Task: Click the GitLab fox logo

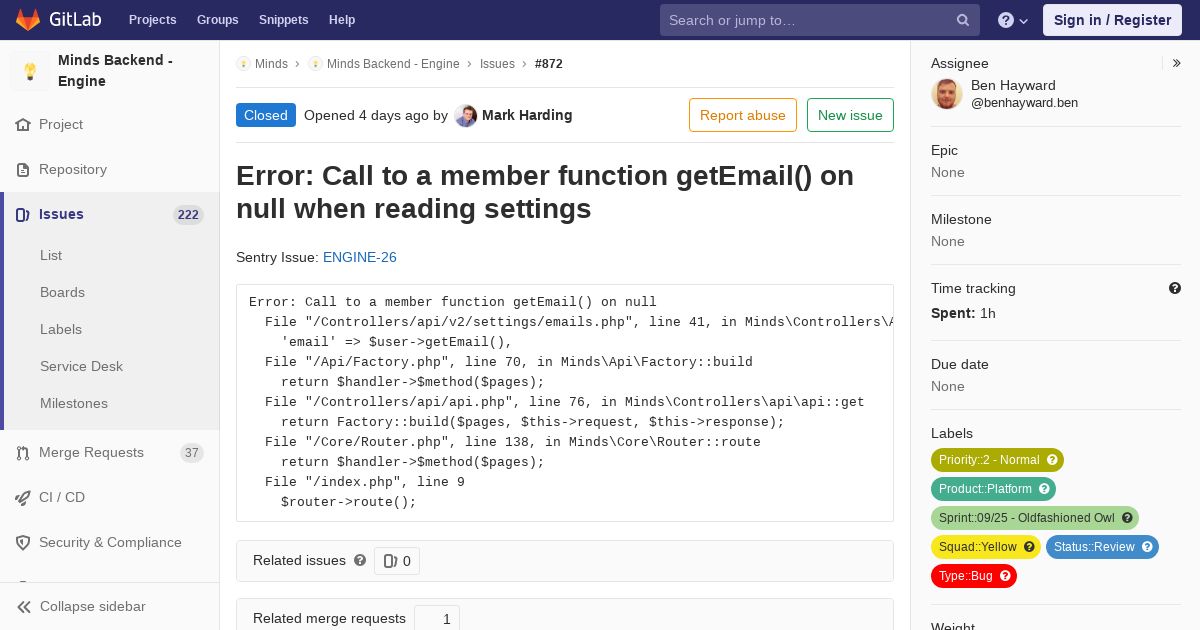Action: click(28, 20)
